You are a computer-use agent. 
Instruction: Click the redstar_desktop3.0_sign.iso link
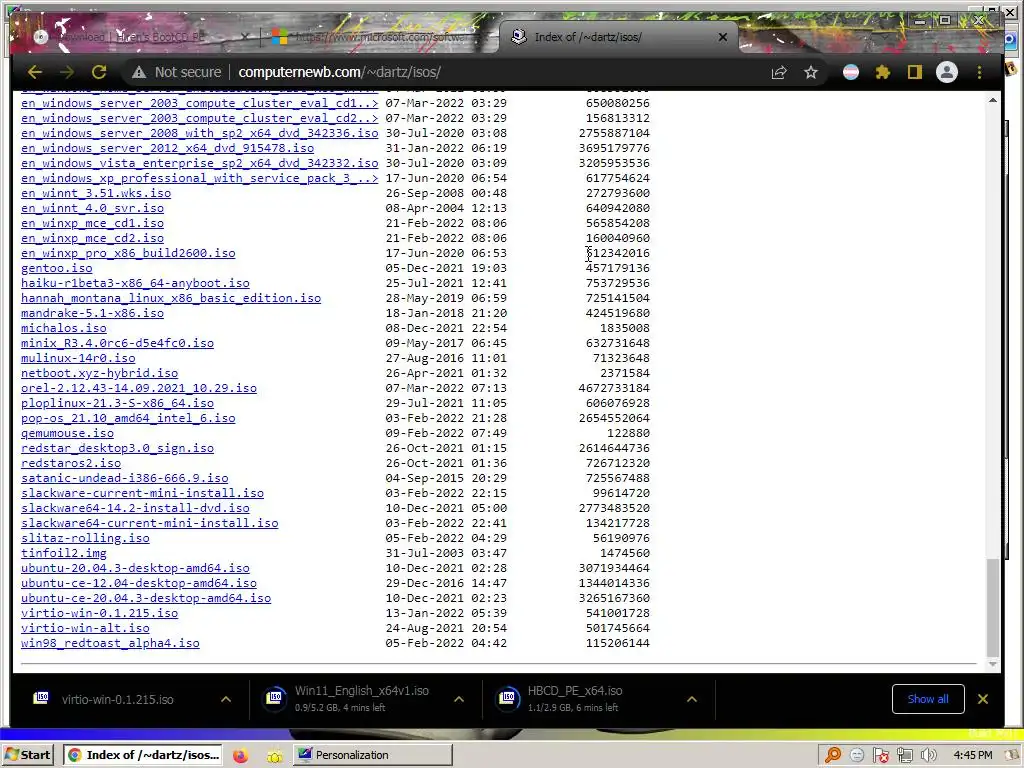118,449
